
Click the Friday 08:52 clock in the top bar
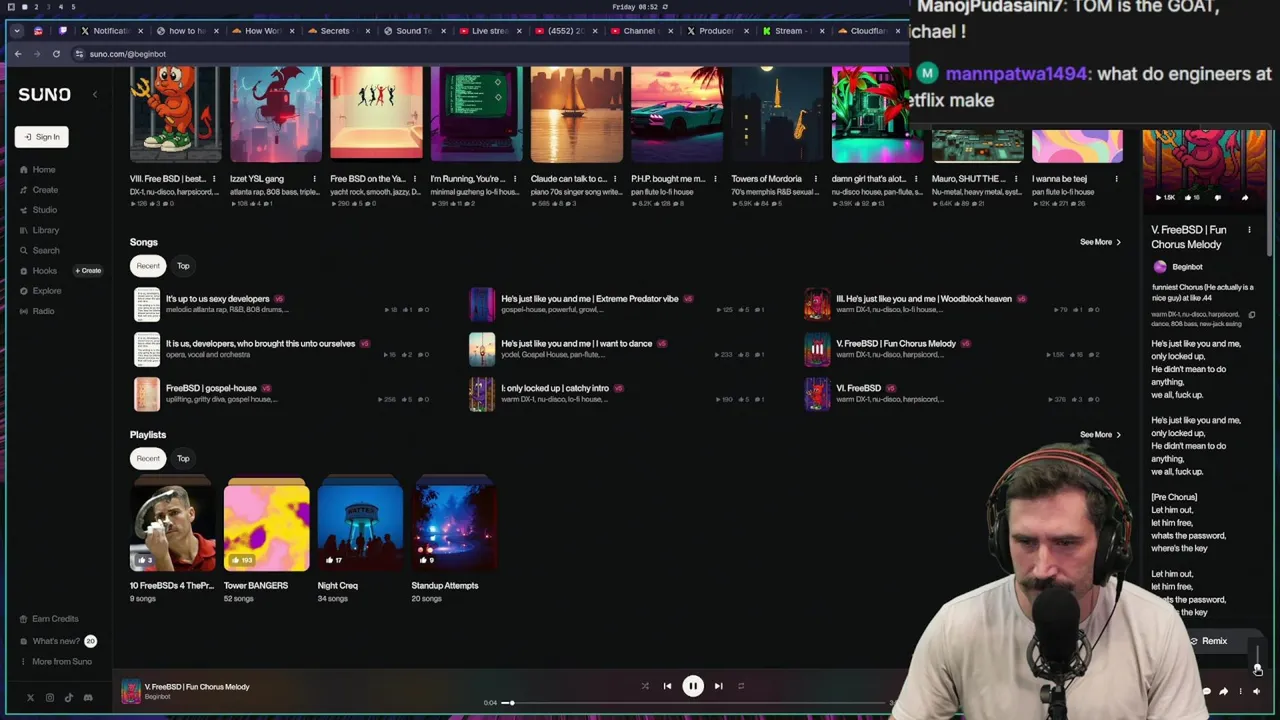635,7
